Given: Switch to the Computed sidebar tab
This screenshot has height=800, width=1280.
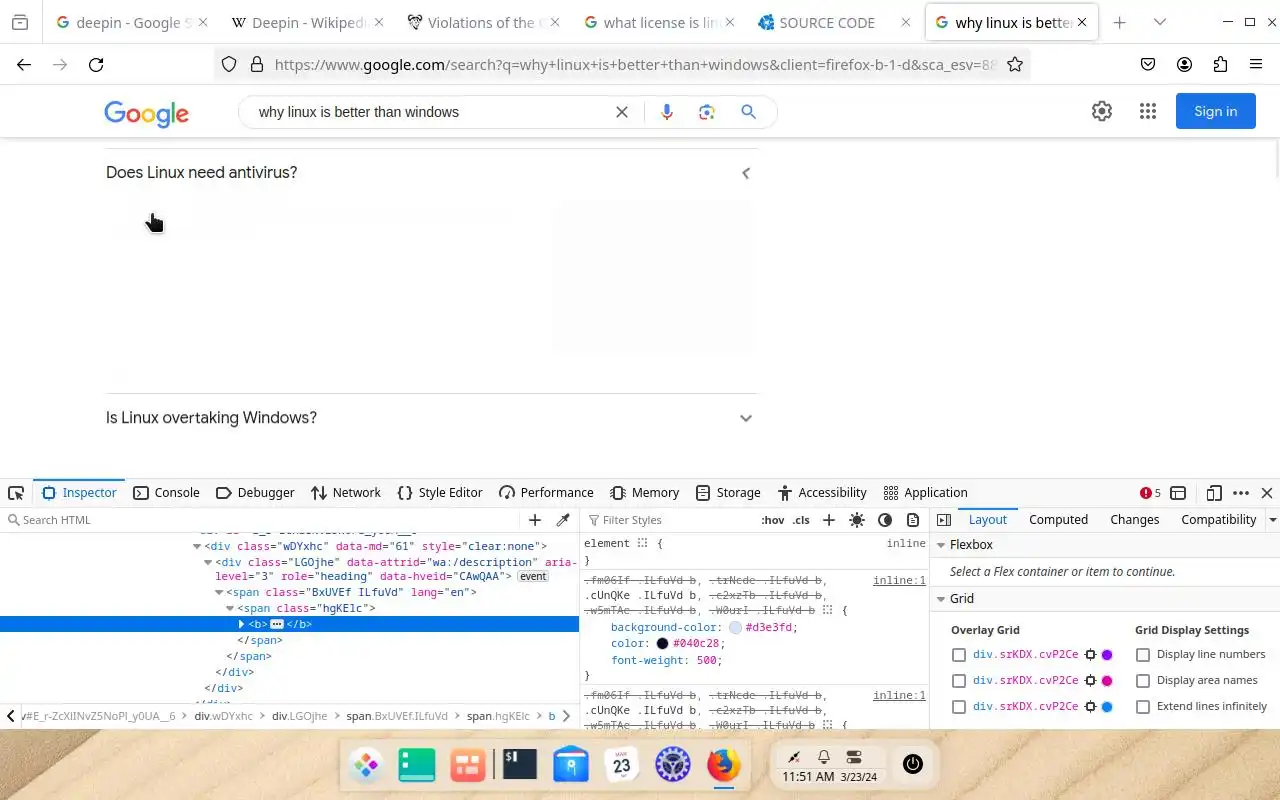Looking at the screenshot, I should [x=1058, y=520].
